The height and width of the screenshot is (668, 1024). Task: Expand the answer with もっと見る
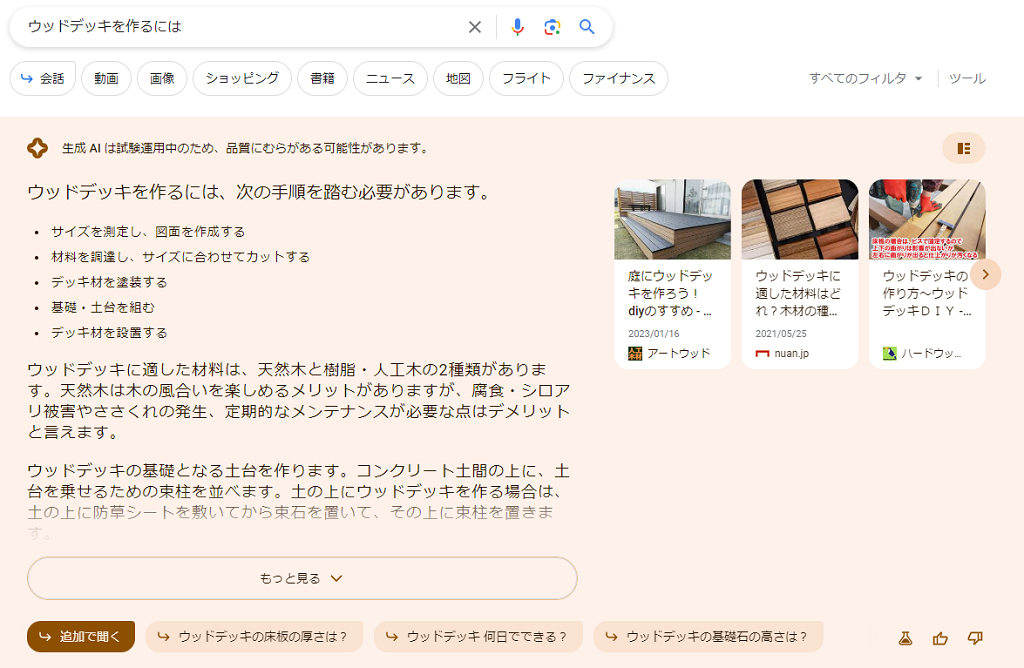coord(302,578)
